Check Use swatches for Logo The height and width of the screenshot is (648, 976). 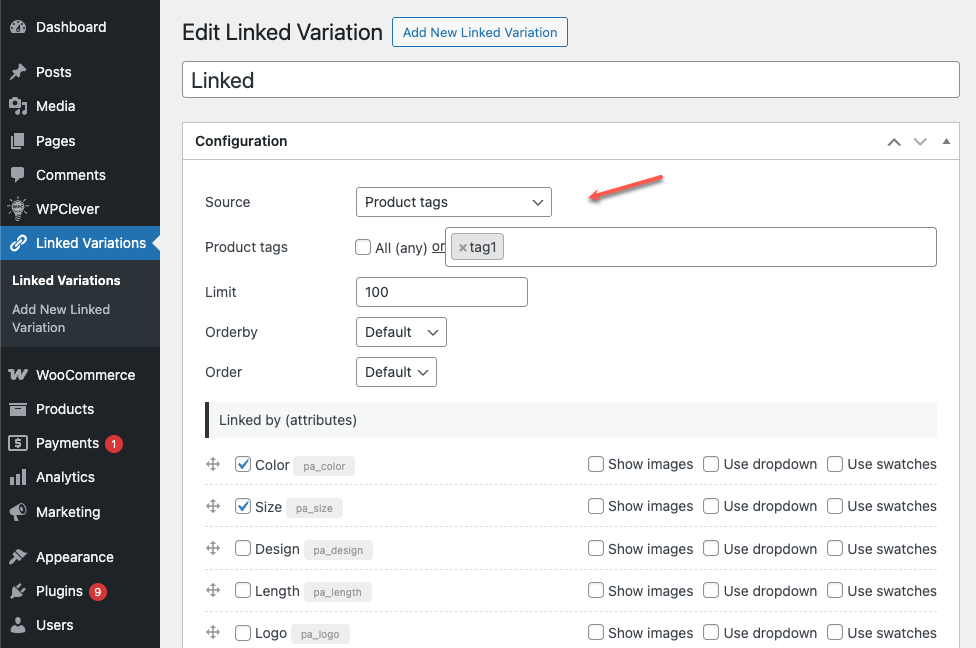click(835, 632)
